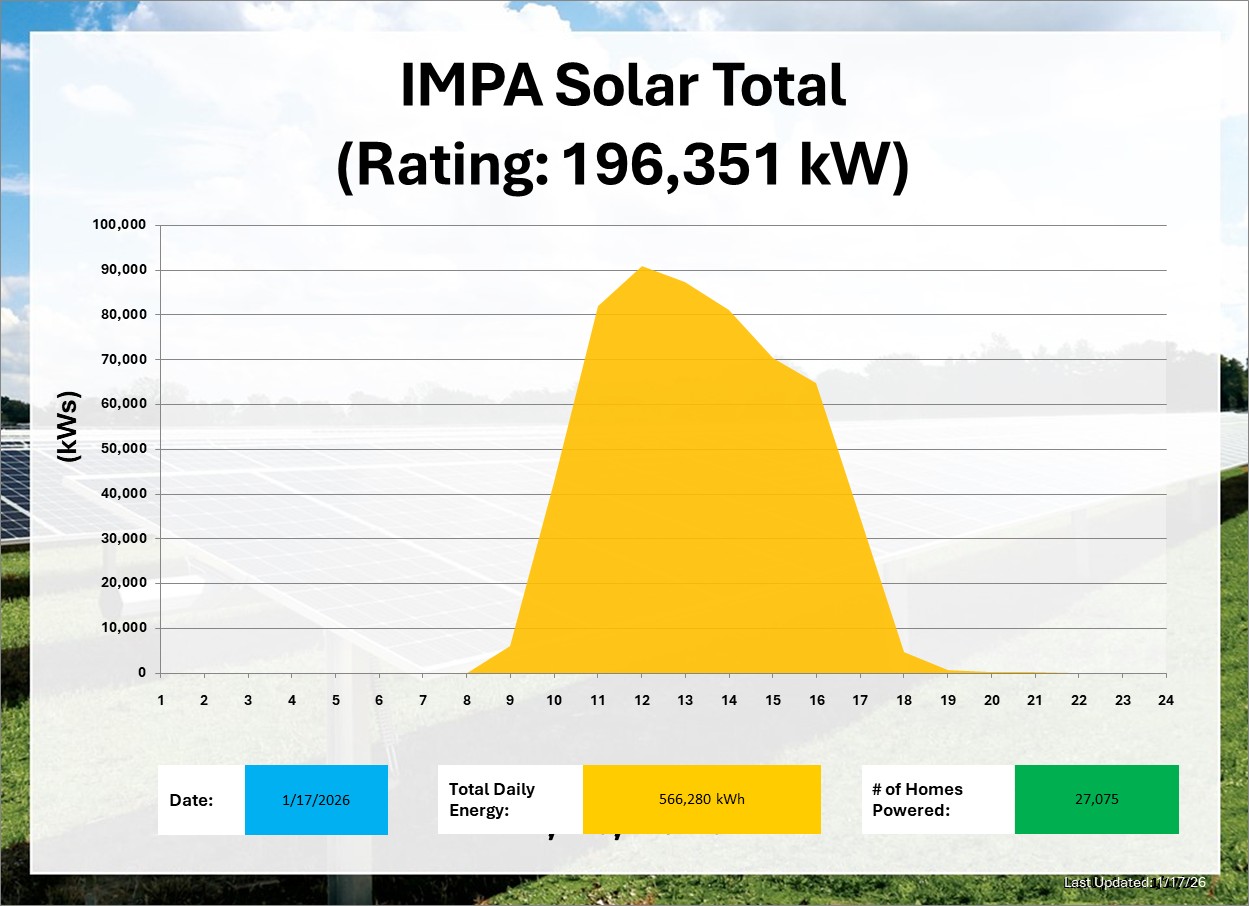This screenshot has width=1249, height=906.
Task: Click the yellow 566,280 kWh energy box
Action: 701,800
